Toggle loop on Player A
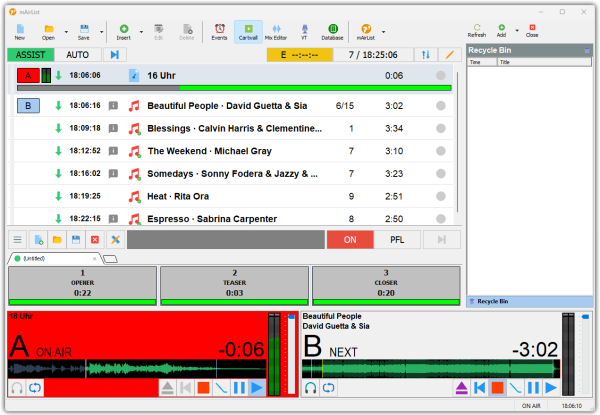The height and width of the screenshot is (415, 600). 35,388
